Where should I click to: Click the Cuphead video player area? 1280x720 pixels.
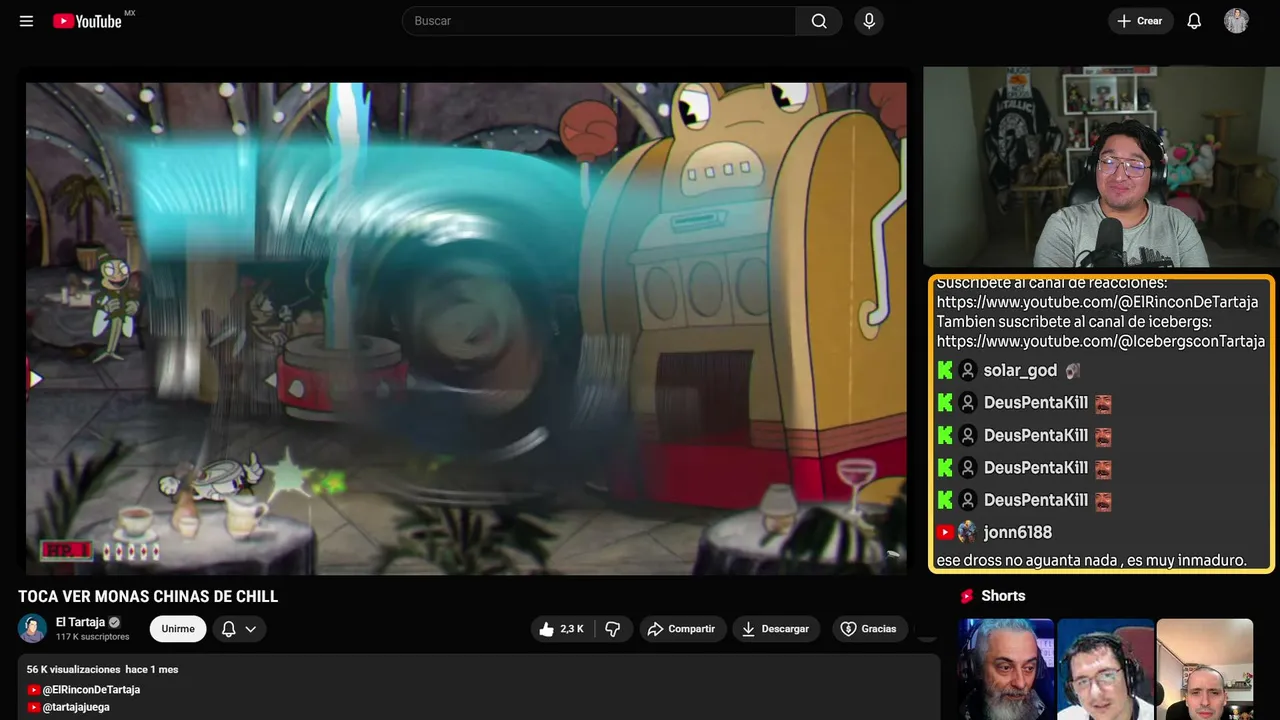point(466,328)
